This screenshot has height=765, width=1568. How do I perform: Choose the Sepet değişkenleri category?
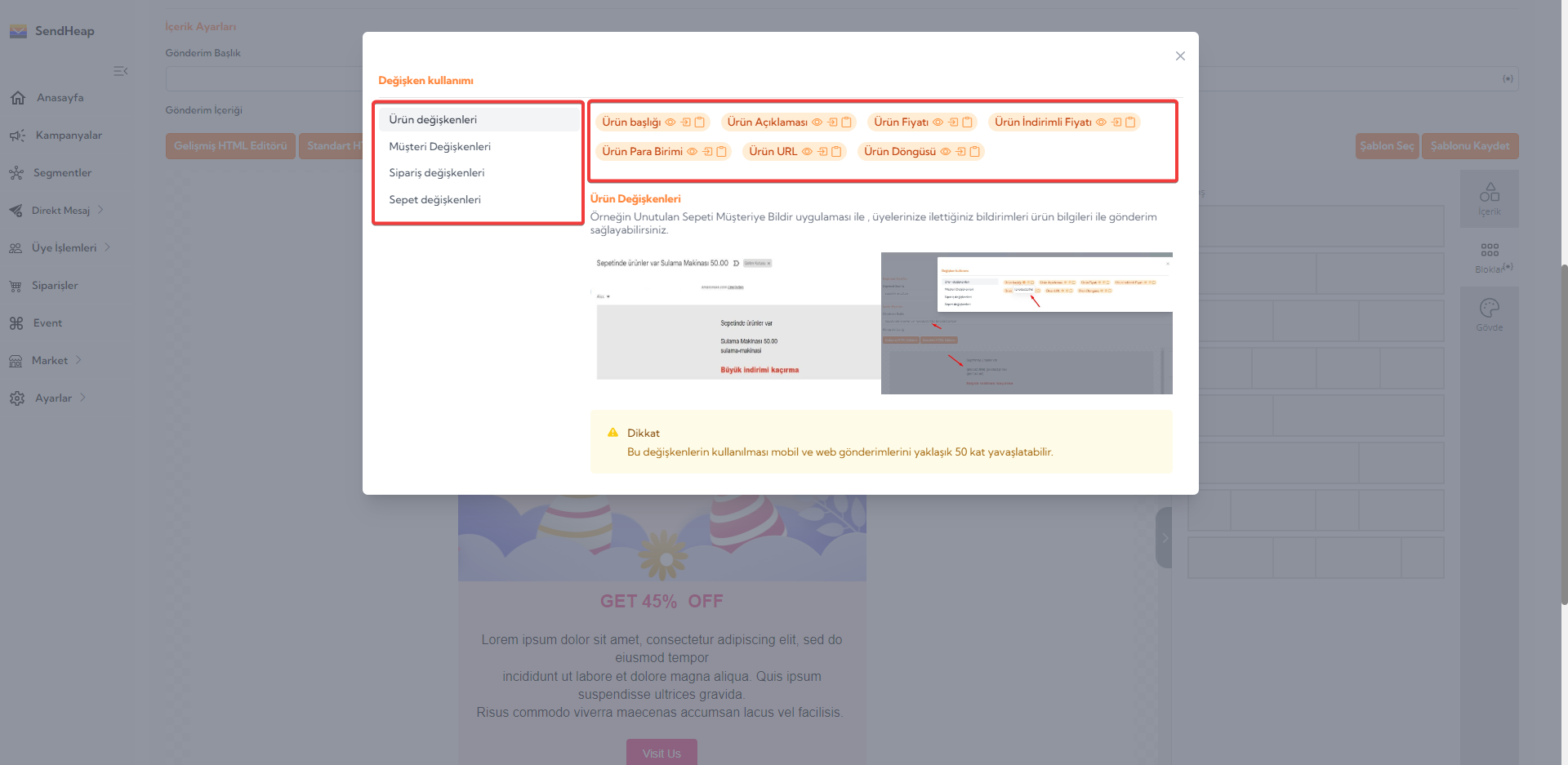coord(479,200)
